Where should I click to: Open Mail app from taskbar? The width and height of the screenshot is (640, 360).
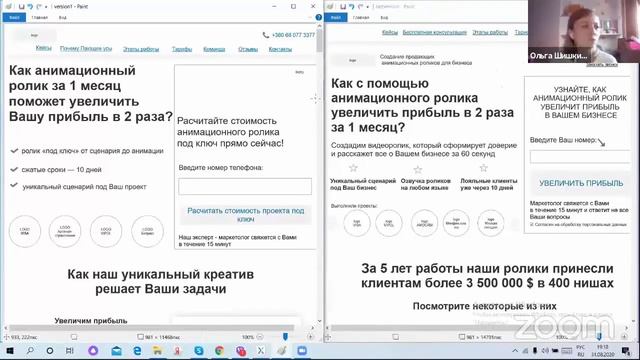coord(117,351)
